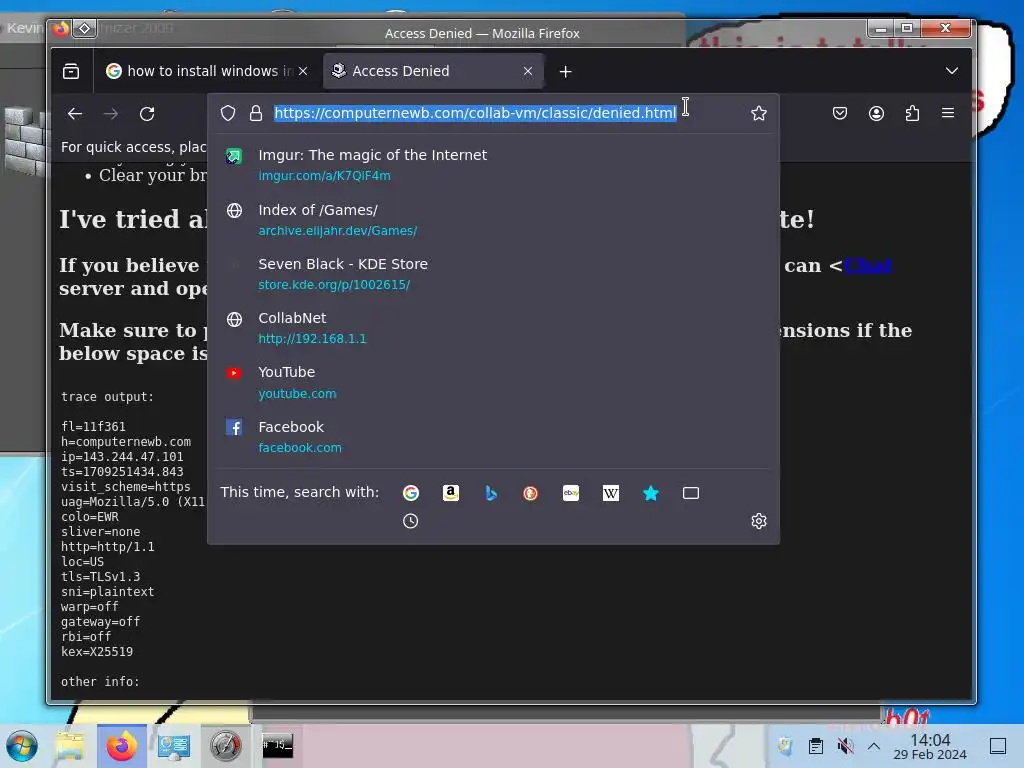
Task: Select the Access Denied tab
Action: coord(433,71)
